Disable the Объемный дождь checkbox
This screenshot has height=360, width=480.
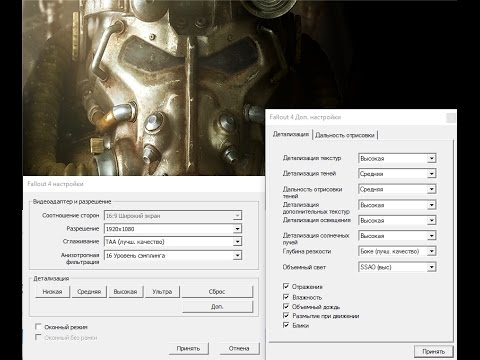coord(286,306)
